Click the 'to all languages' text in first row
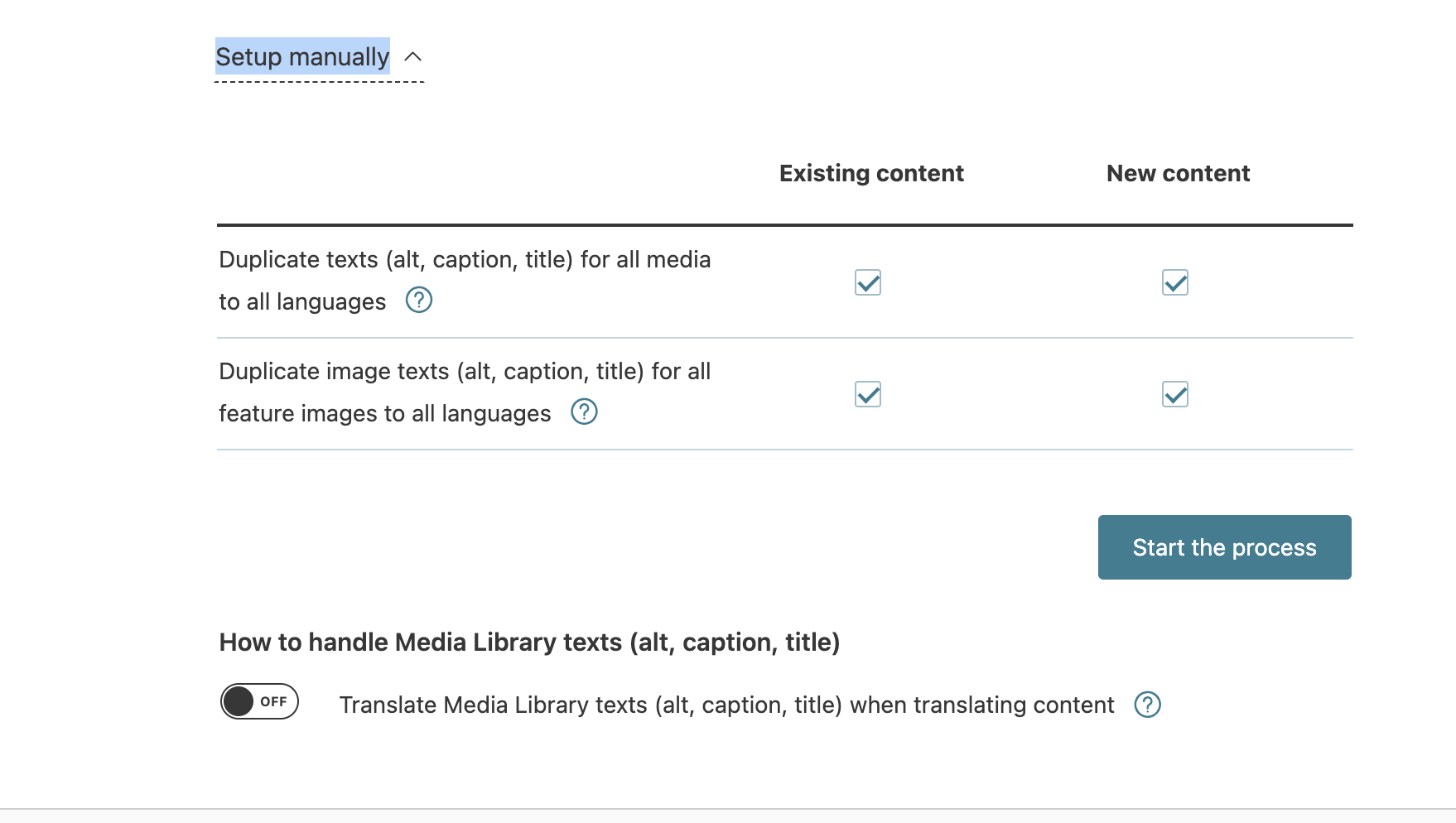The image size is (1456, 823). 302,302
